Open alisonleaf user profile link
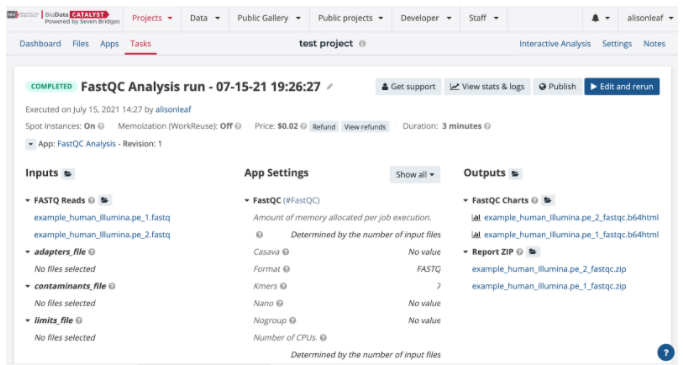The height and width of the screenshot is (365, 683). click(173, 109)
